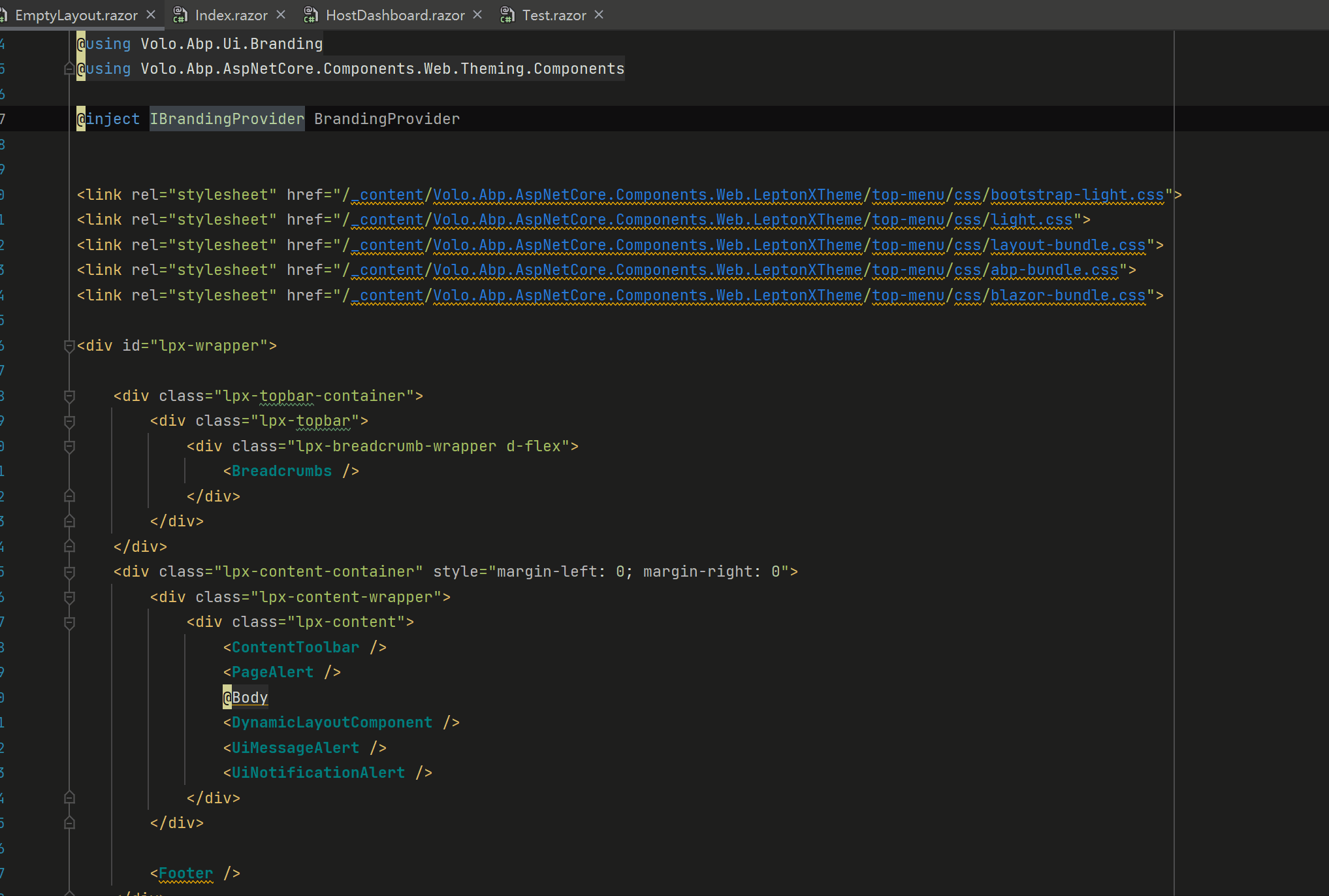Click the layout-bundle.css path link

click(1068, 245)
